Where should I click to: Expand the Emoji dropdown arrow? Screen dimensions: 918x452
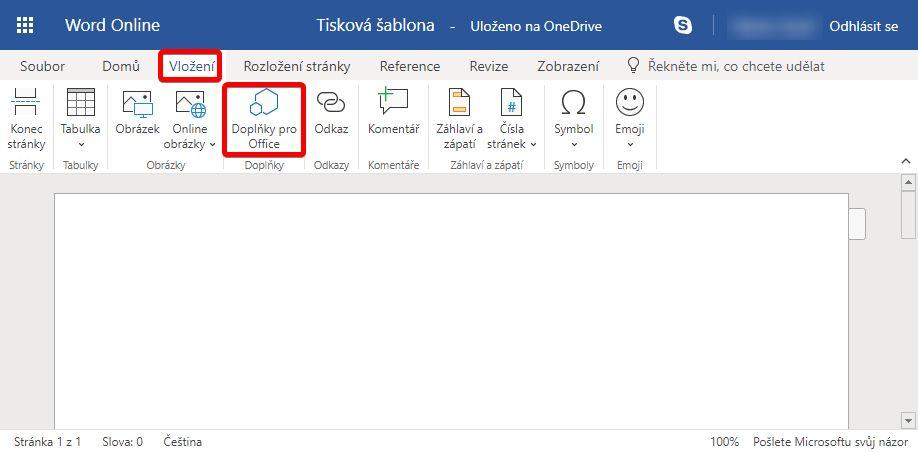pyautogui.click(x=630, y=144)
